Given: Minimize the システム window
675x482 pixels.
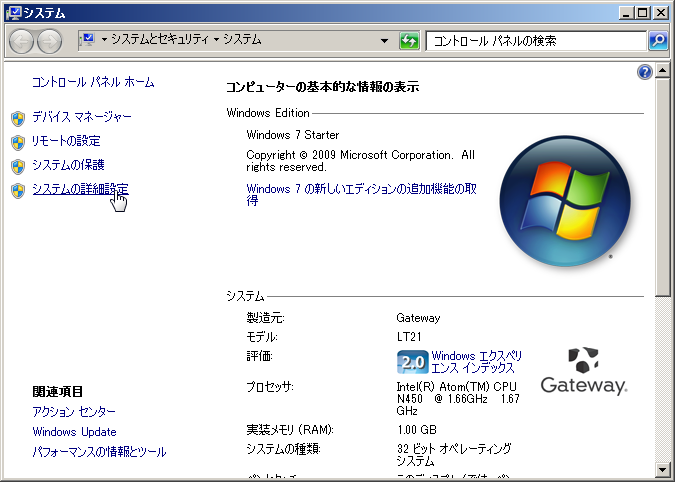Looking at the screenshot, I should [x=626, y=13].
